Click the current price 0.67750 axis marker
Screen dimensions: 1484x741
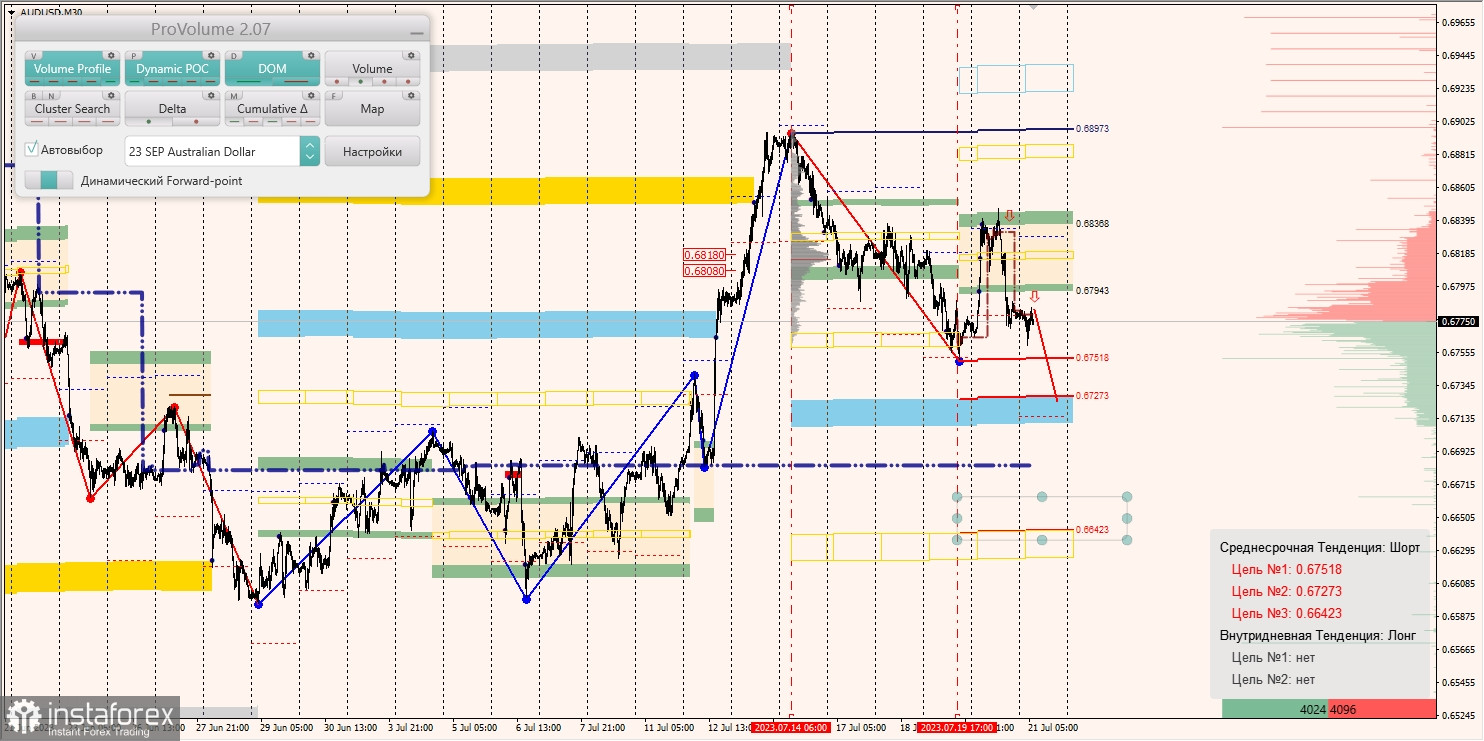coord(1457,322)
